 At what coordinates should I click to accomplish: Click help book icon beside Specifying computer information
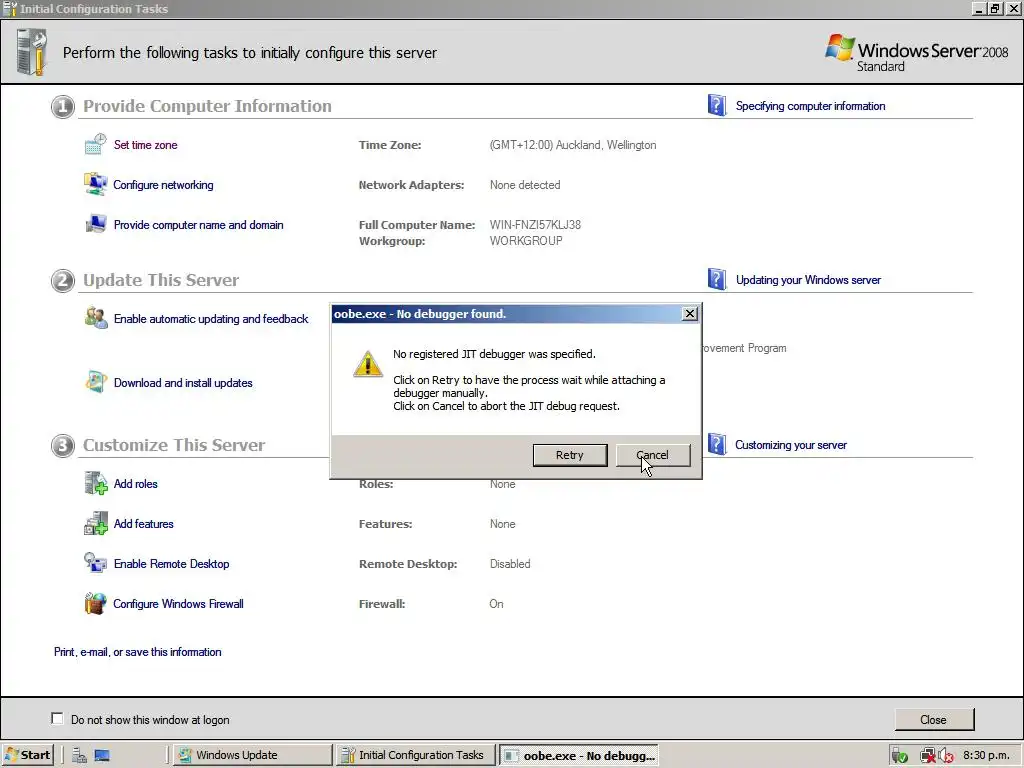pyautogui.click(x=716, y=105)
